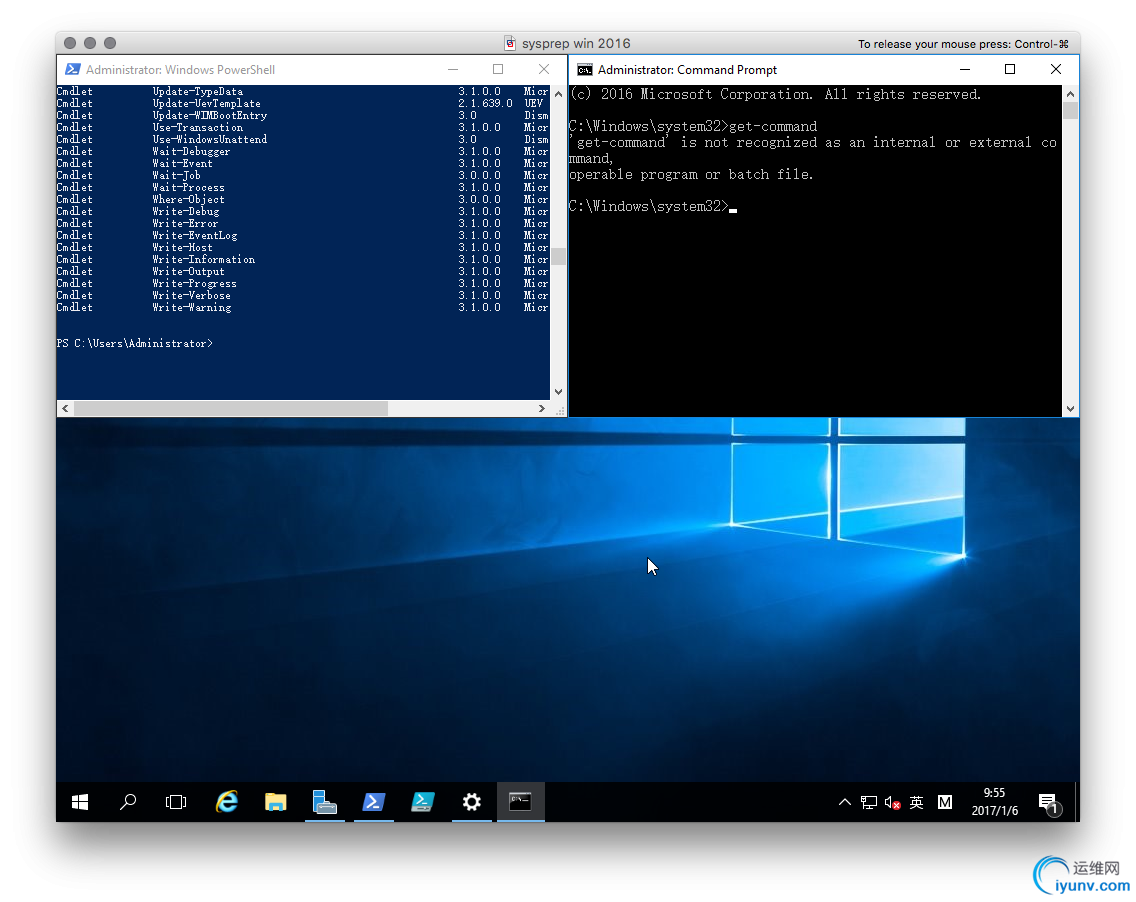This screenshot has height=902, width=1136.
Task: Open the Settings gear taskbar icon
Action: pos(471,802)
